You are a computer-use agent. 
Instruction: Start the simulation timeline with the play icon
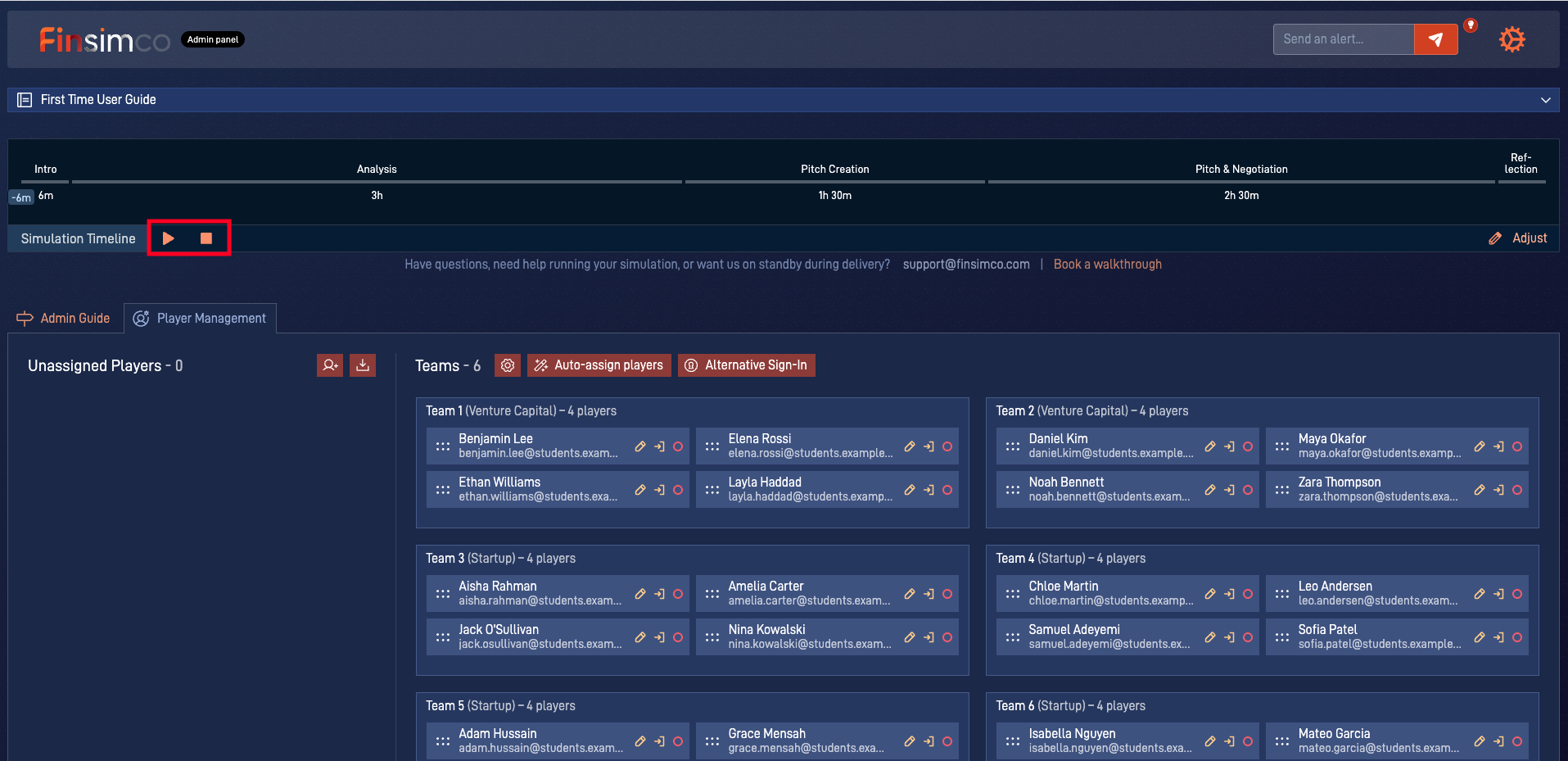169,238
